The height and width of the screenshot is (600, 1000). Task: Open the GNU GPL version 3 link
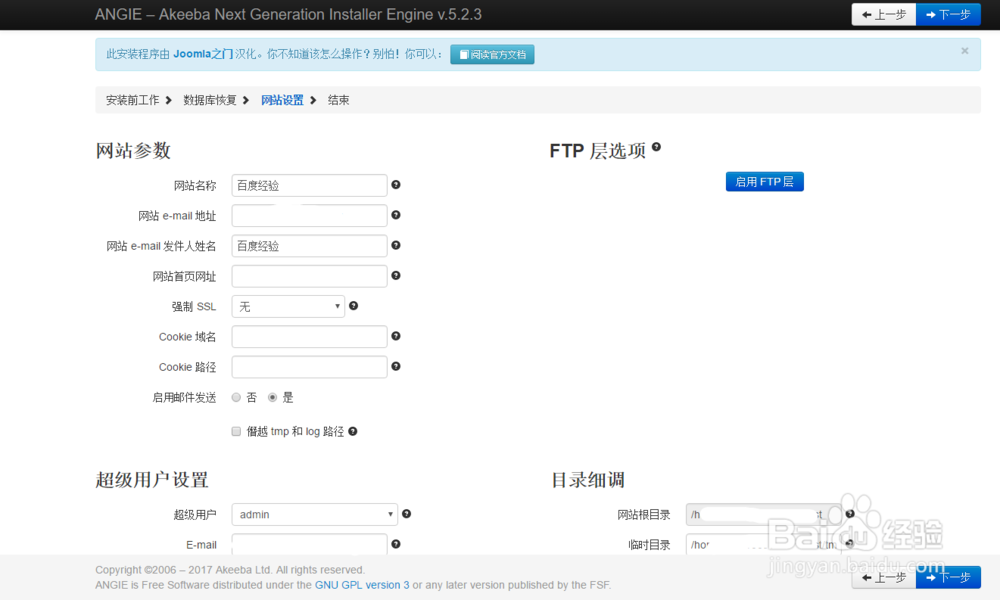362,585
